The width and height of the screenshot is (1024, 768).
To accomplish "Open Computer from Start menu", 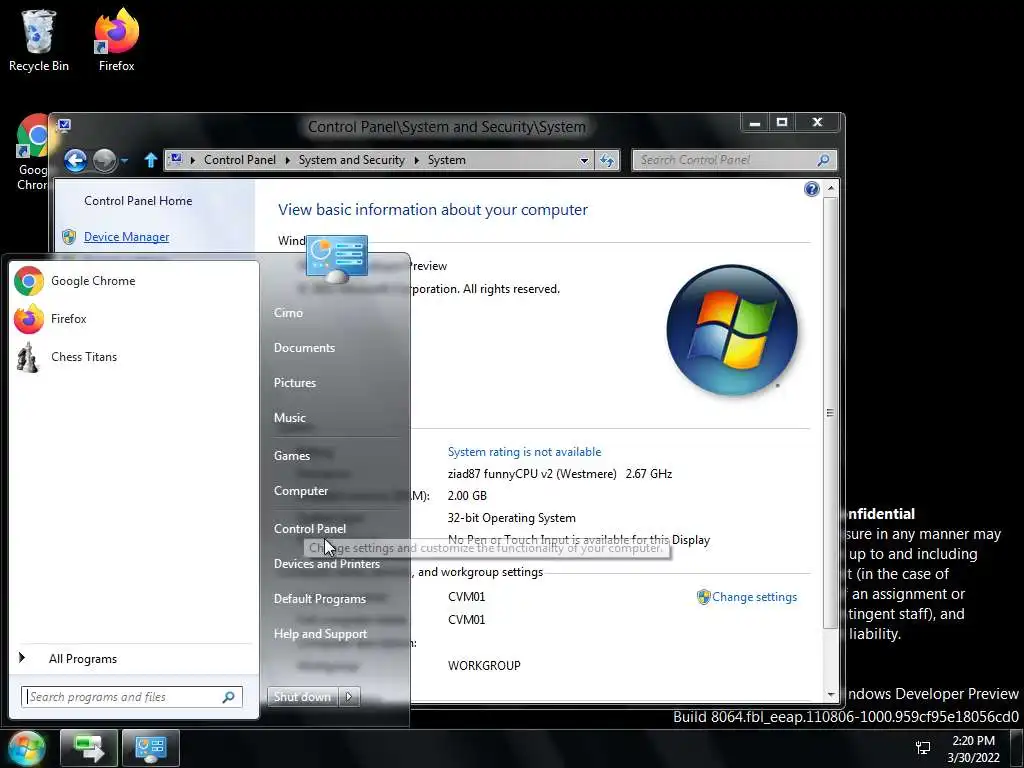I will tap(301, 490).
